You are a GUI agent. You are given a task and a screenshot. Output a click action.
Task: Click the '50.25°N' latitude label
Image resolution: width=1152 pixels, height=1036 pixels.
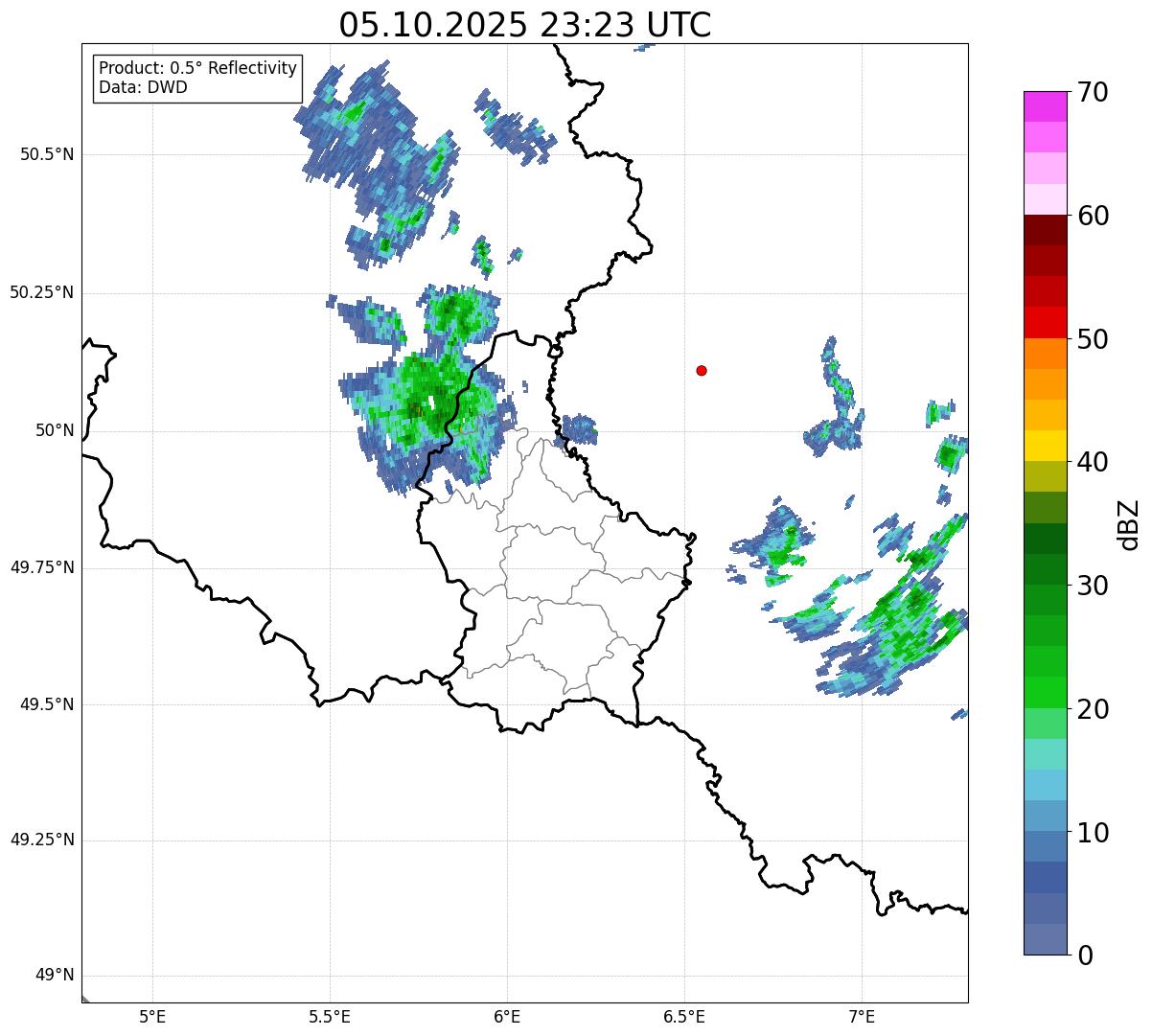tap(41, 292)
